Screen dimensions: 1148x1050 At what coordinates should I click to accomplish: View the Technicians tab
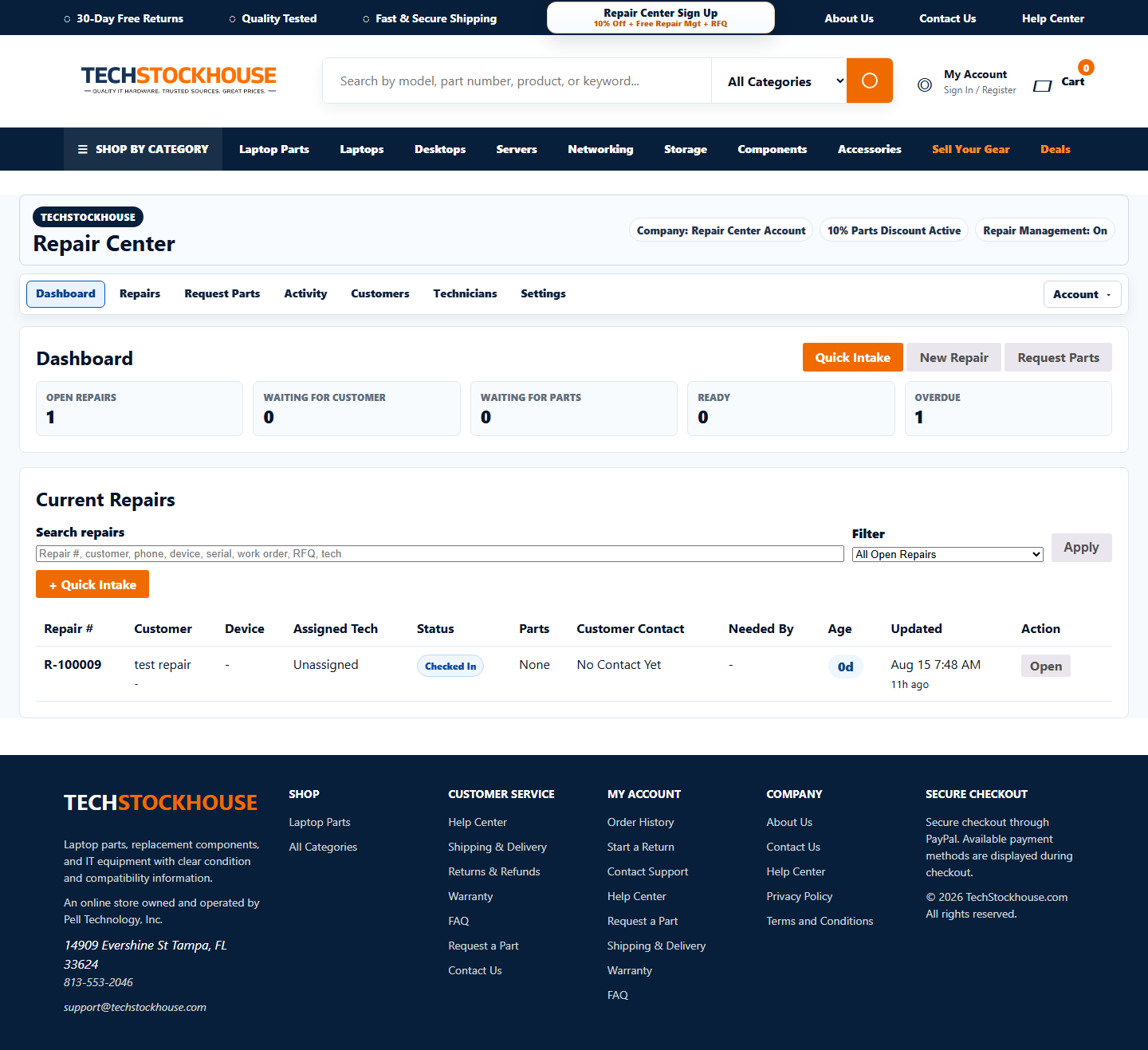click(x=465, y=294)
